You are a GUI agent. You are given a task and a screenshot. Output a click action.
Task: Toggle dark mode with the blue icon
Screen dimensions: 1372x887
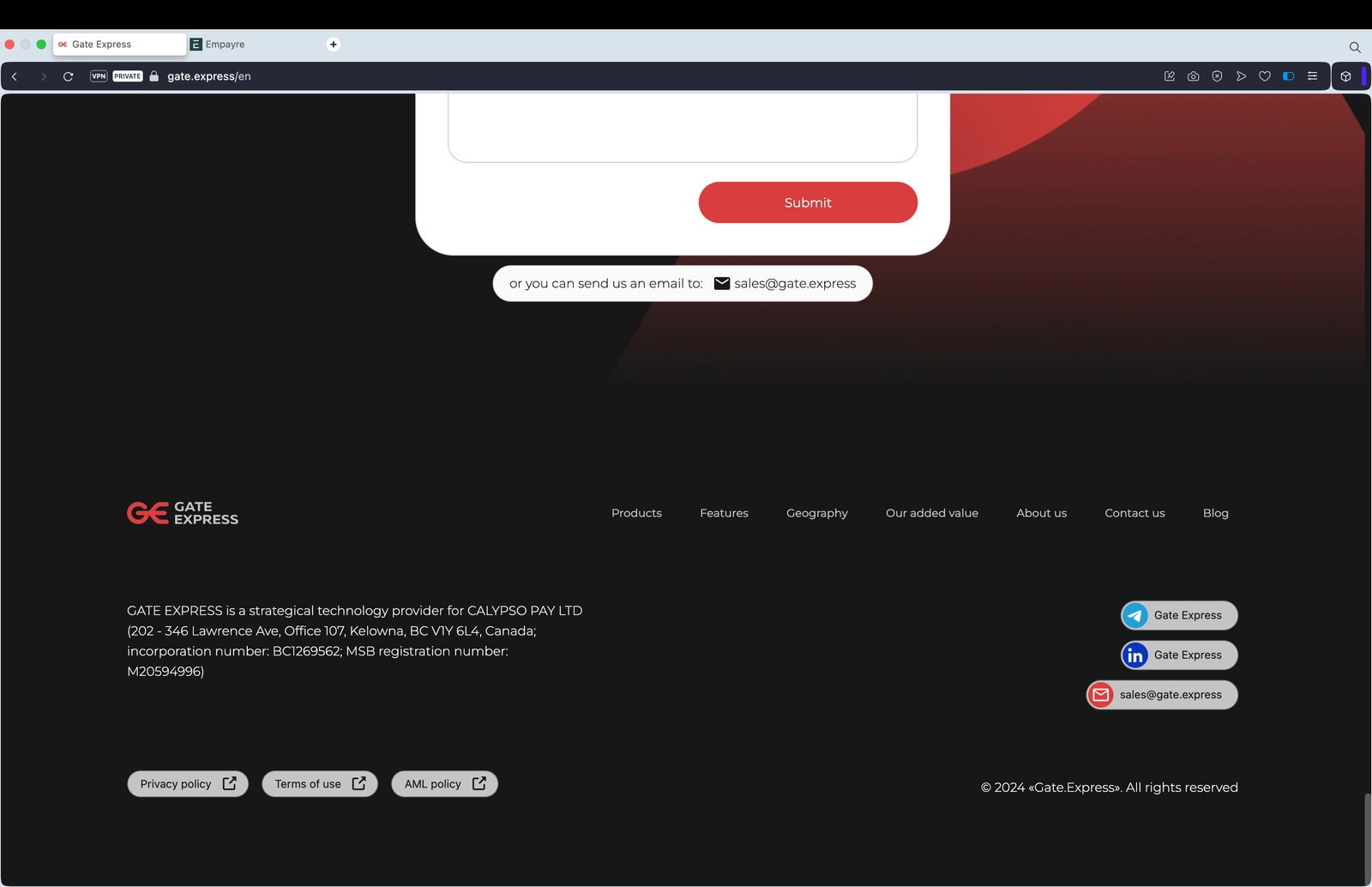[1287, 75]
